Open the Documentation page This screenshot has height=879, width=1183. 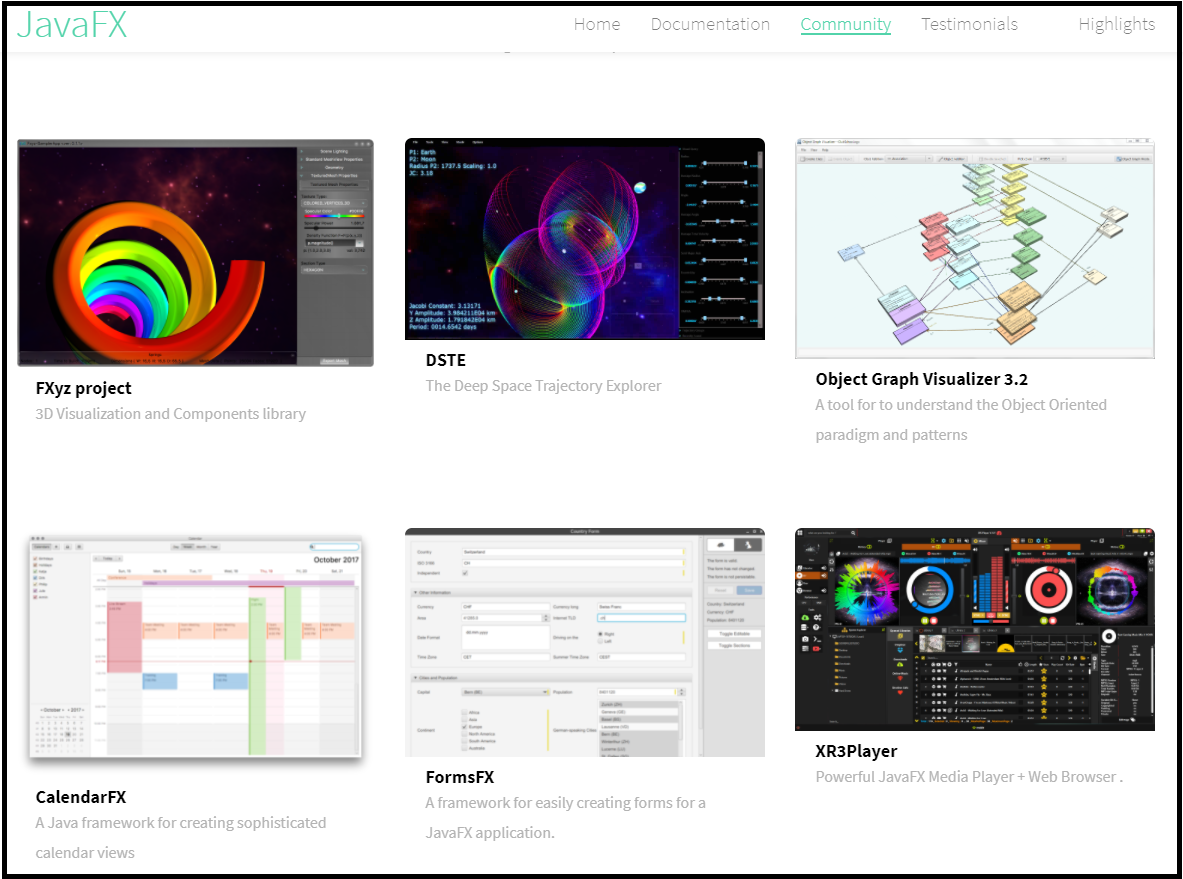click(x=710, y=24)
